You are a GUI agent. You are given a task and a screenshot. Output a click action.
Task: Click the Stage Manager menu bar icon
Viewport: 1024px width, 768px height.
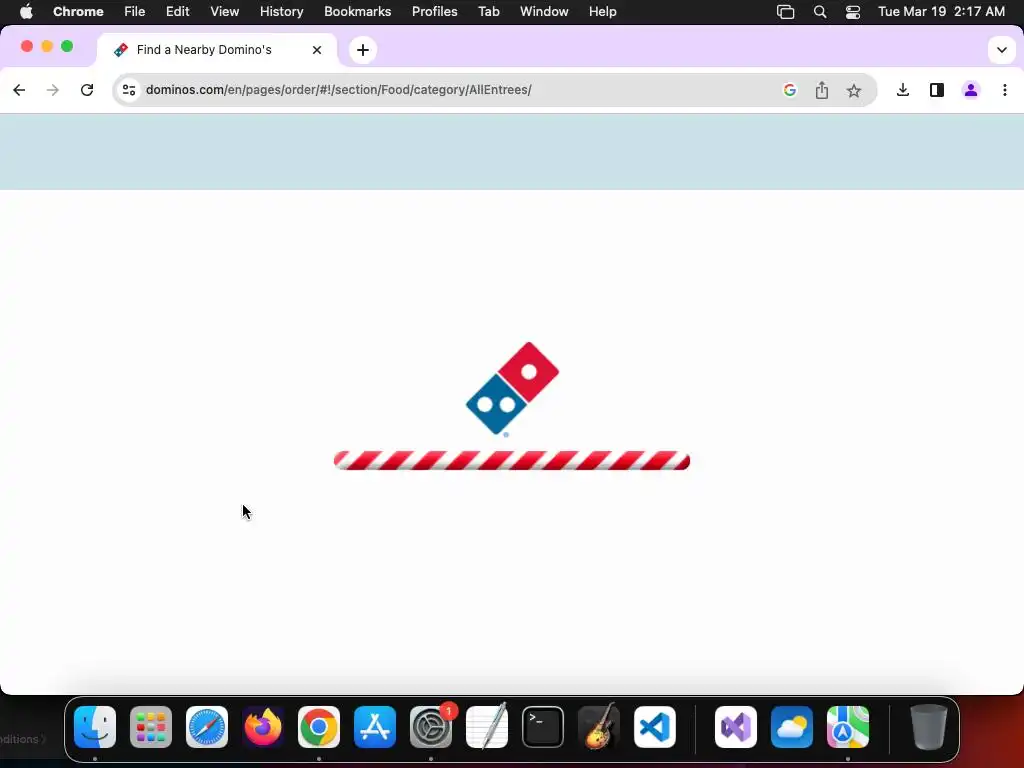point(786,12)
